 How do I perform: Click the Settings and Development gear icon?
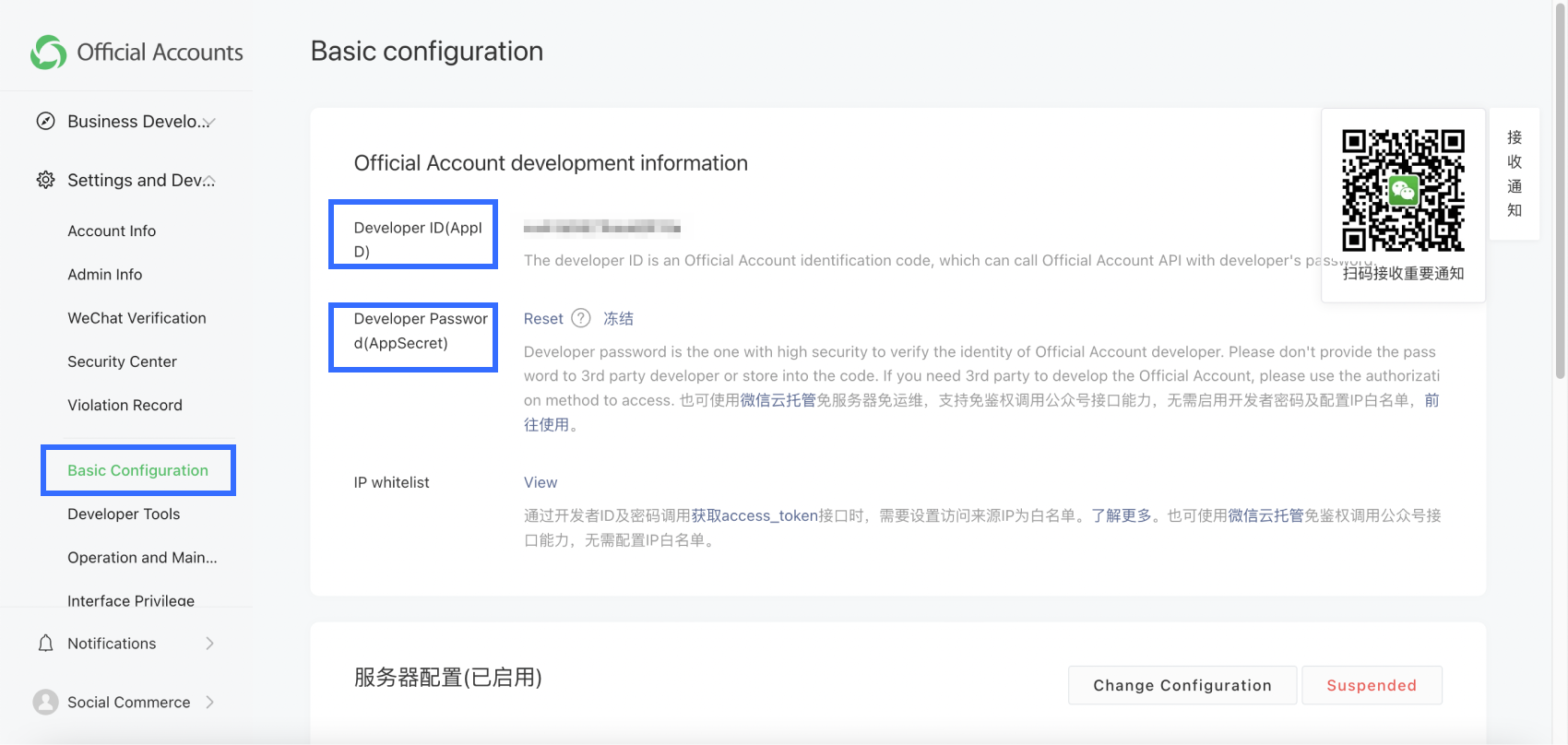45,180
